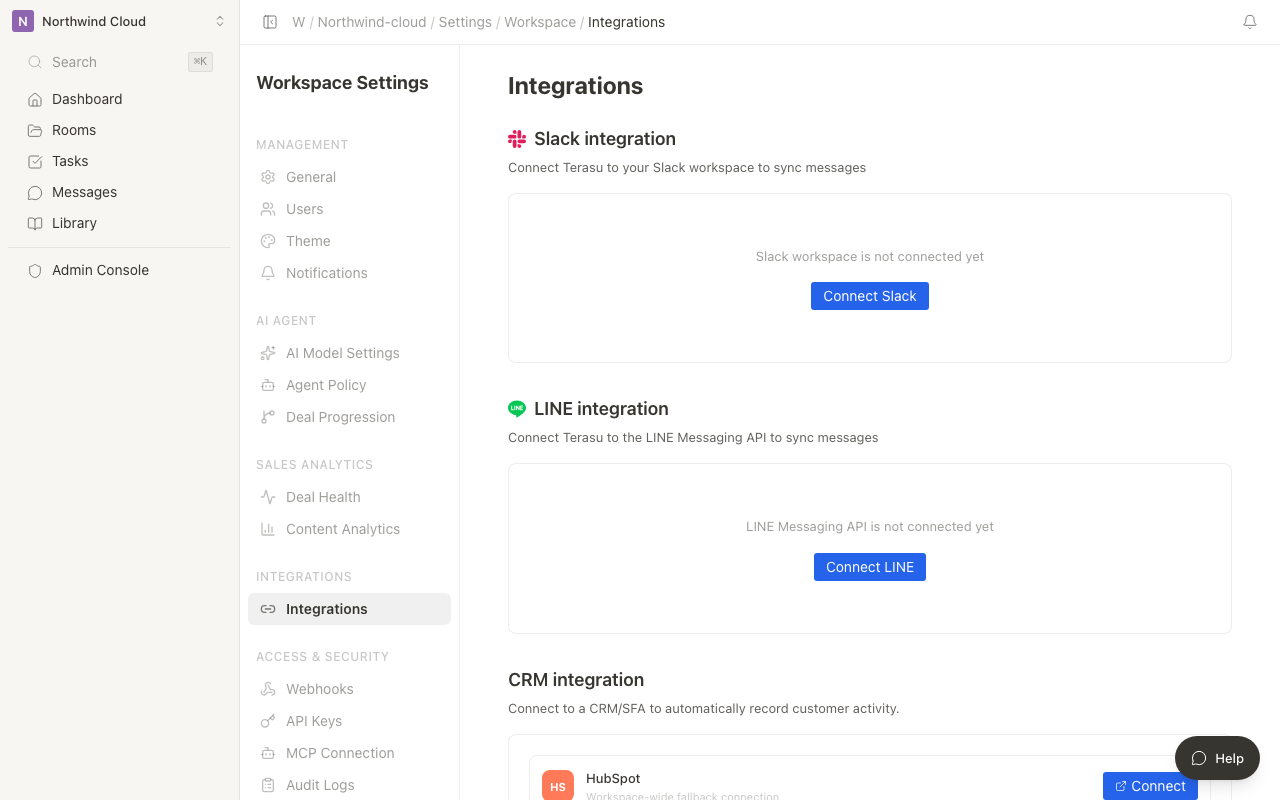Viewport: 1280px width, 800px height.
Task: Open Theme palette icon
Action: pyautogui.click(x=268, y=241)
